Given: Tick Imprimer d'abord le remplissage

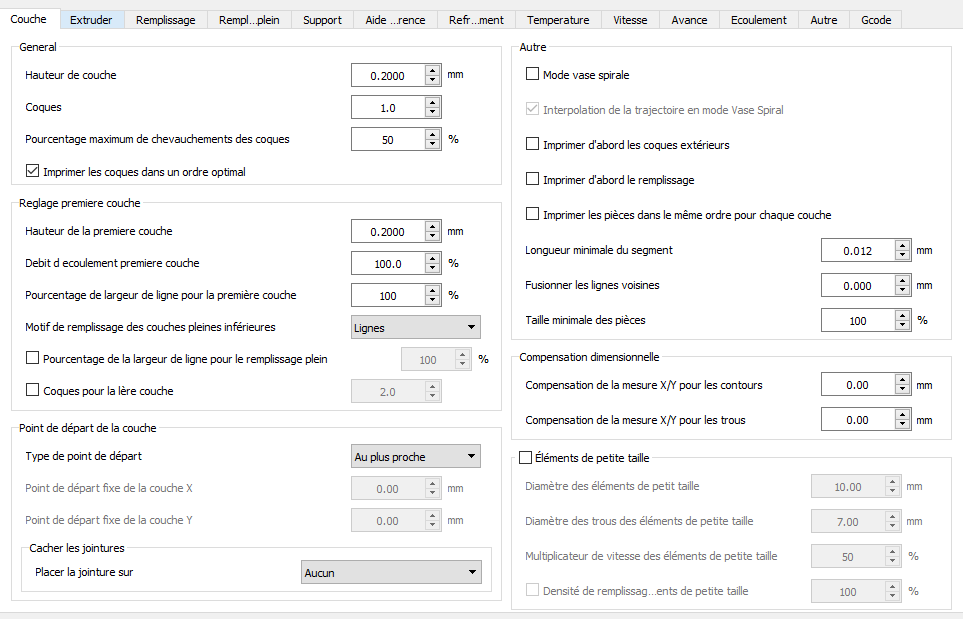Looking at the screenshot, I should 532,180.
